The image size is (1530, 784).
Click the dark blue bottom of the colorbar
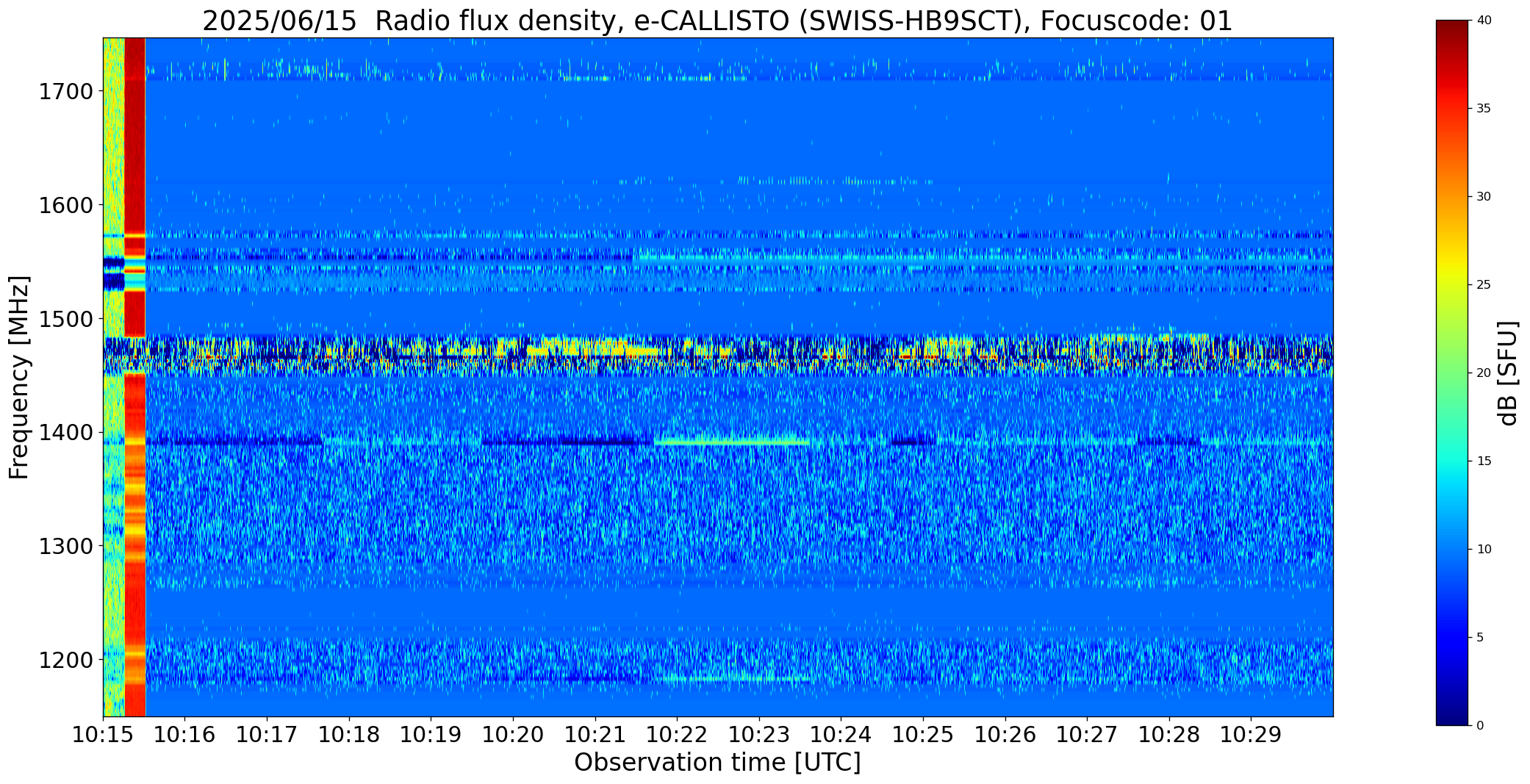click(x=1453, y=709)
